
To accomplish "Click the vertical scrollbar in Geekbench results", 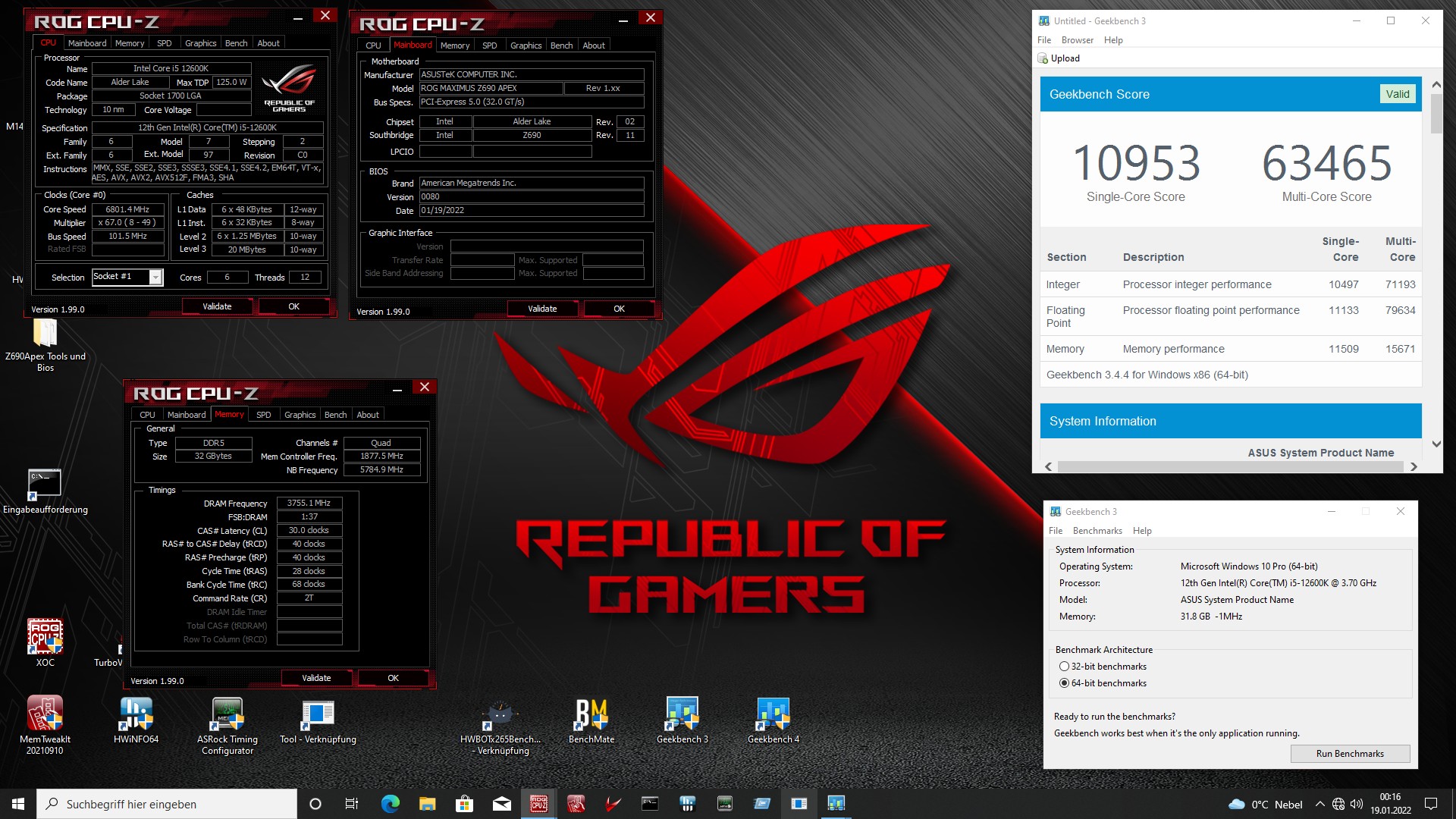I will coord(1436,114).
